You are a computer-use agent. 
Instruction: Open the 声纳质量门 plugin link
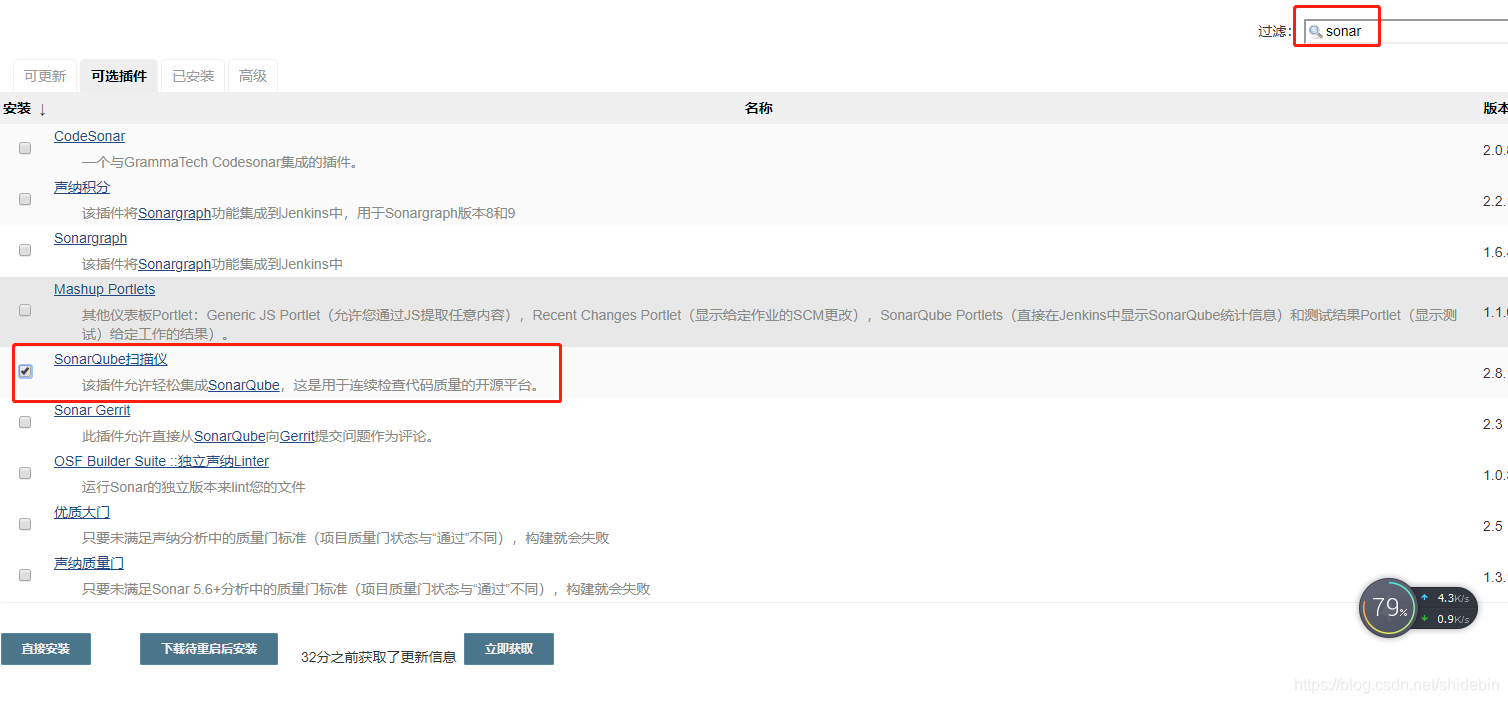click(89, 563)
